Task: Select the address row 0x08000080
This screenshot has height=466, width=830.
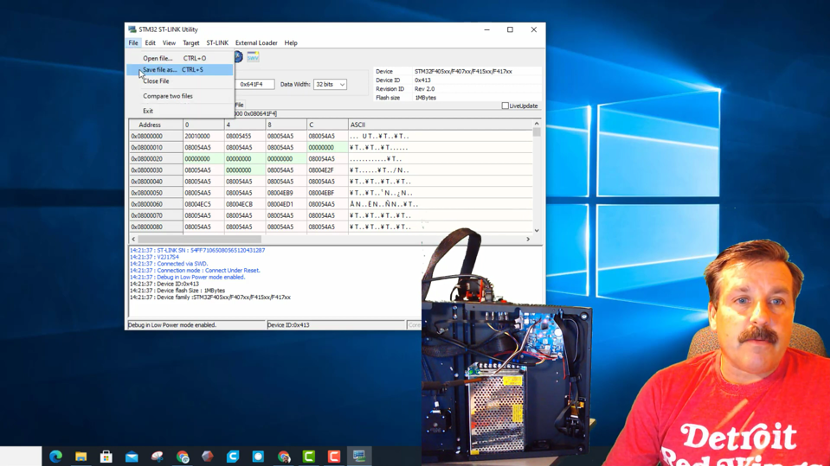Action: 156,227
